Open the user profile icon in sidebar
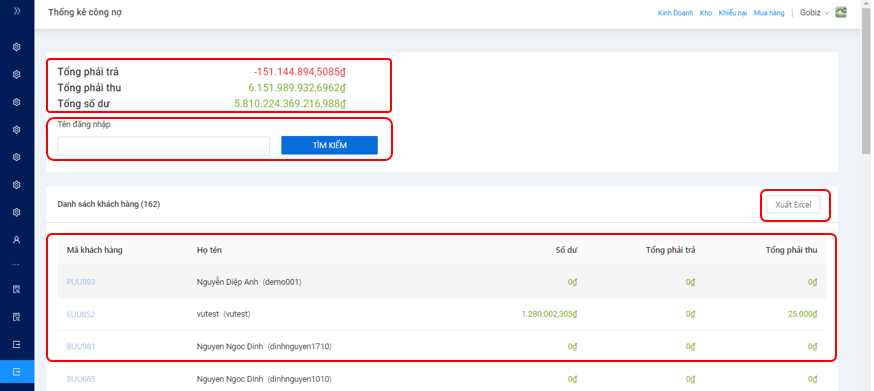This screenshot has width=874, height=391. pos(17,240)
